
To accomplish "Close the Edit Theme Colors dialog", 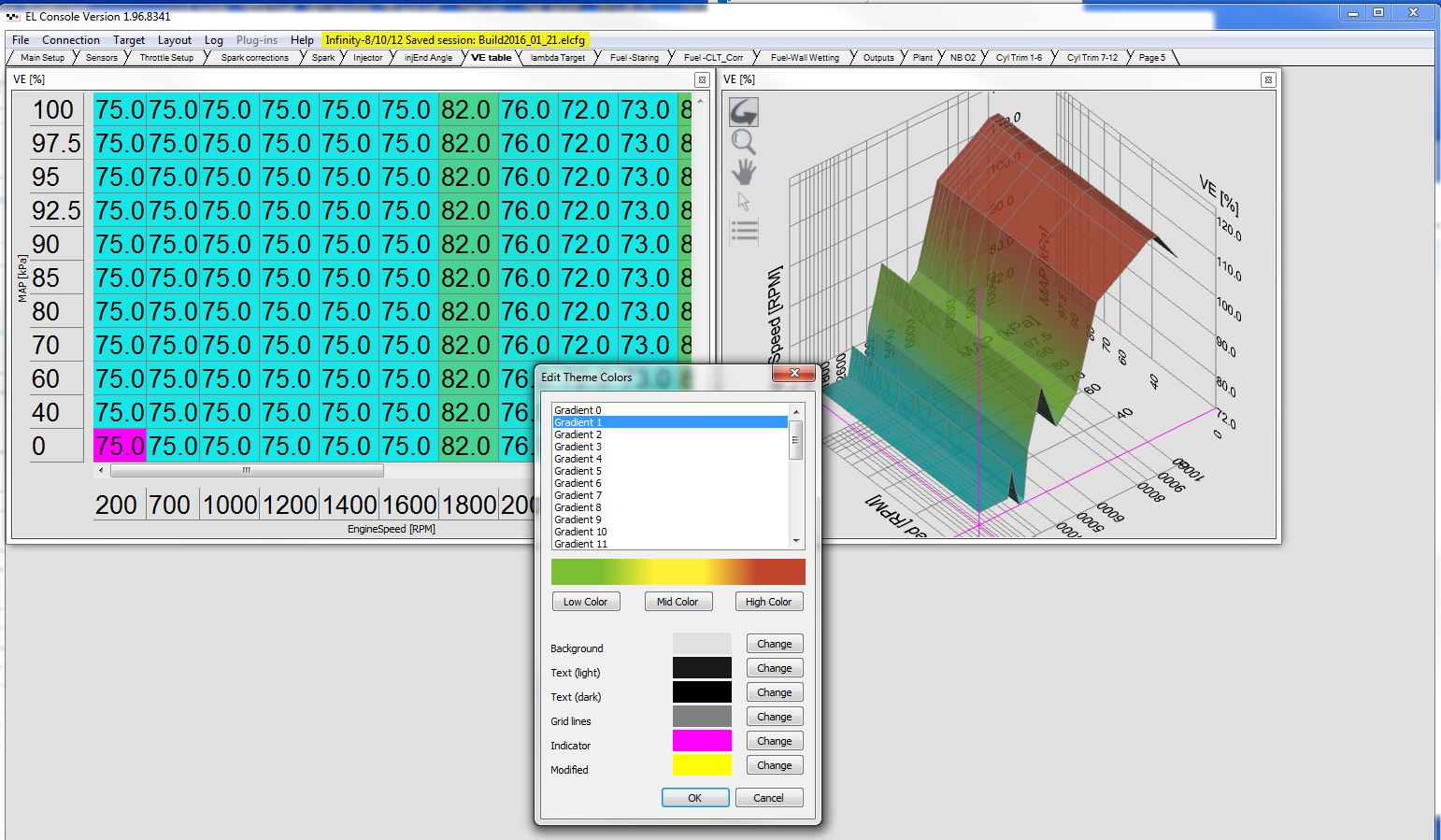I will 794,374.
